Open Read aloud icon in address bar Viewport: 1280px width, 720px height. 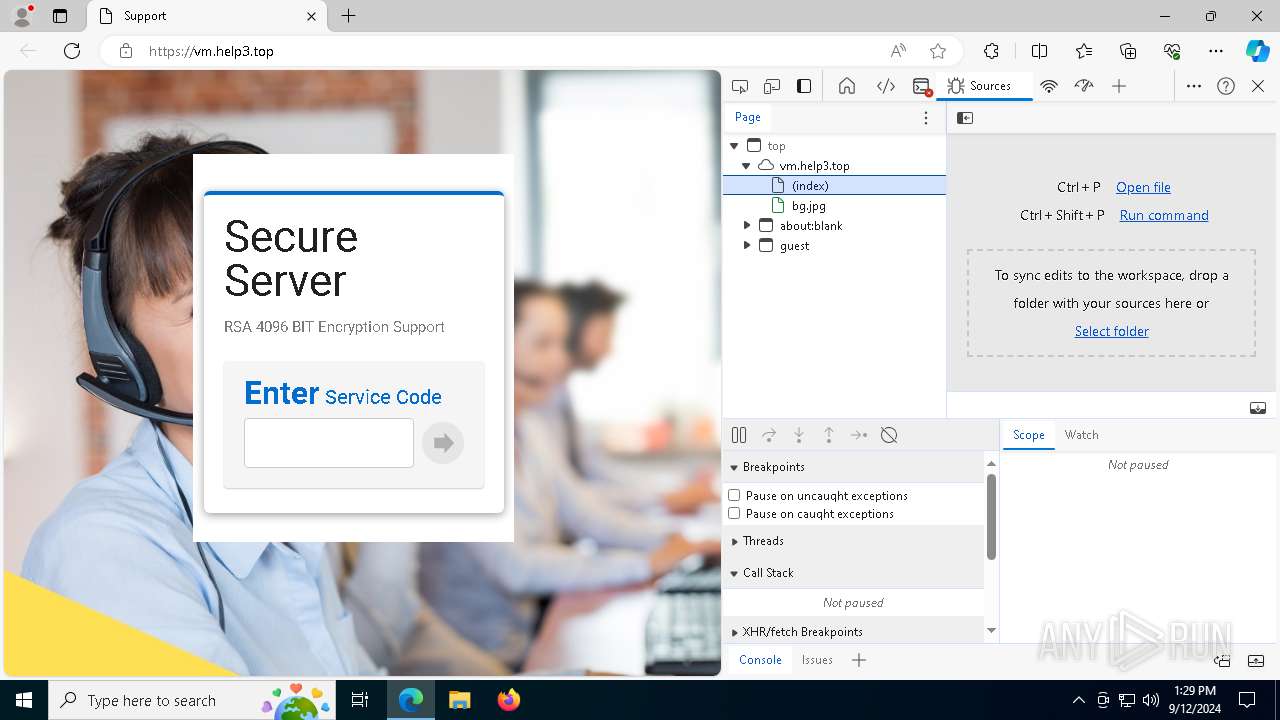898,51
